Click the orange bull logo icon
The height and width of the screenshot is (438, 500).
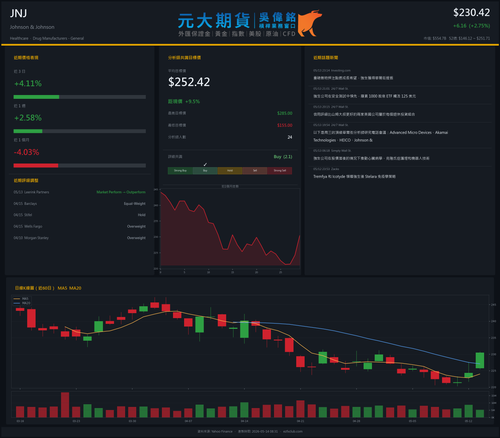coord(310,23)
